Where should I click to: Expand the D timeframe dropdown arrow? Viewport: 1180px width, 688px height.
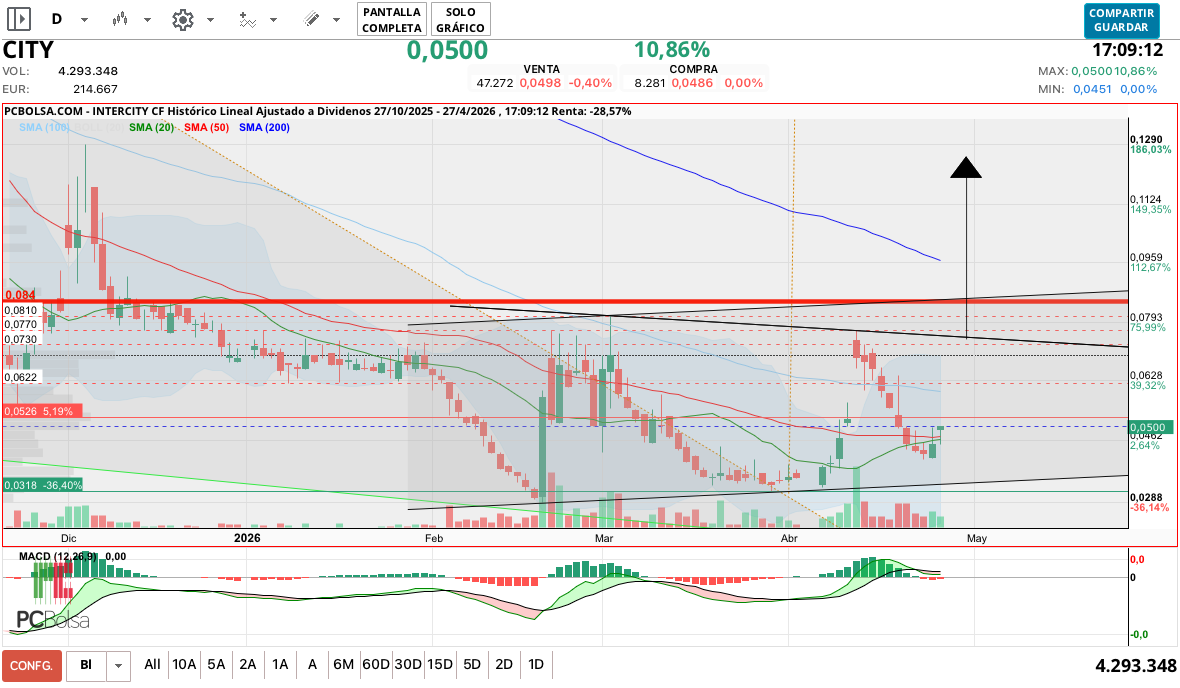(84, 20)
